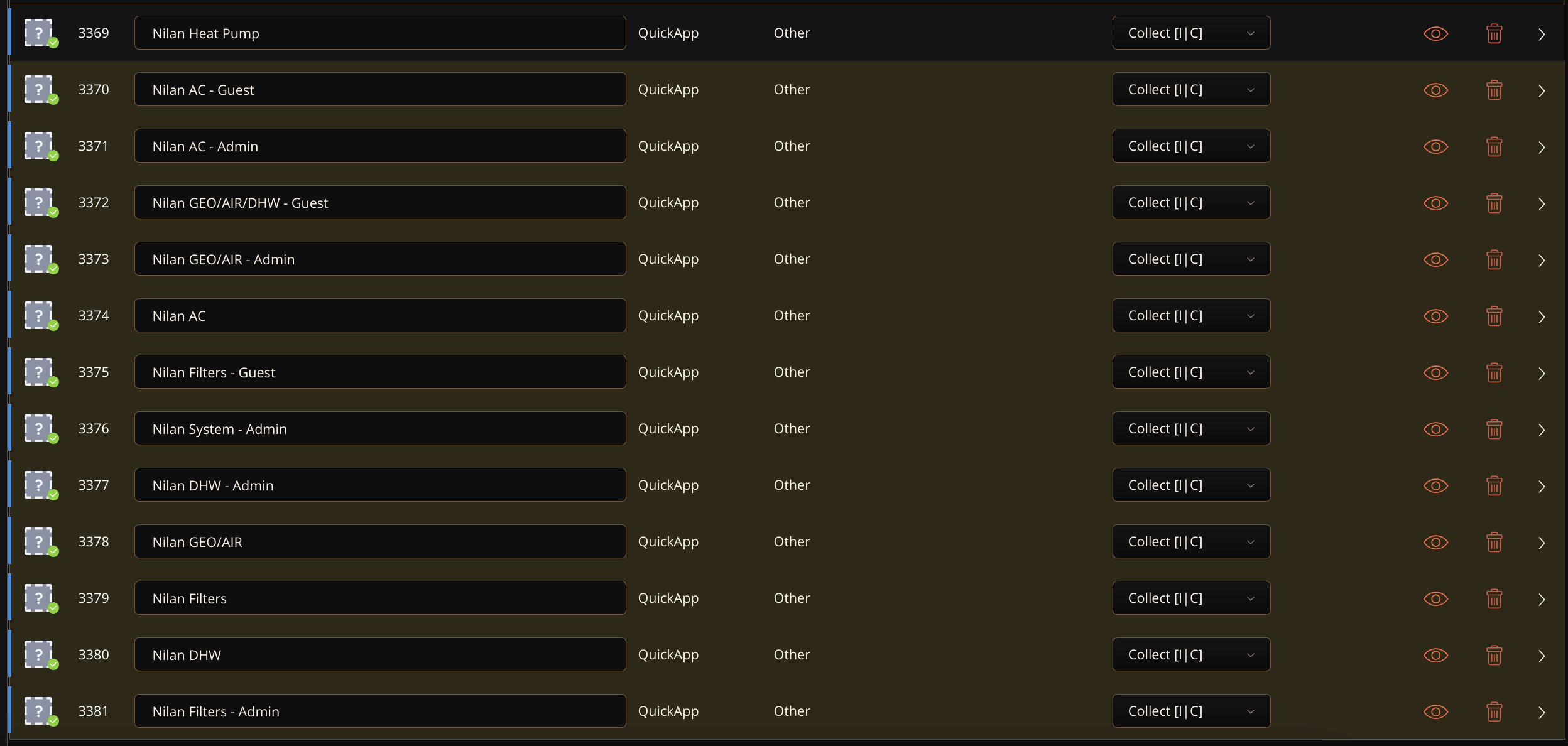Open Collect dropdown for row 3372
Image resolution: width=1568 pixels, height=746 pixels.
pos(1191,202)
